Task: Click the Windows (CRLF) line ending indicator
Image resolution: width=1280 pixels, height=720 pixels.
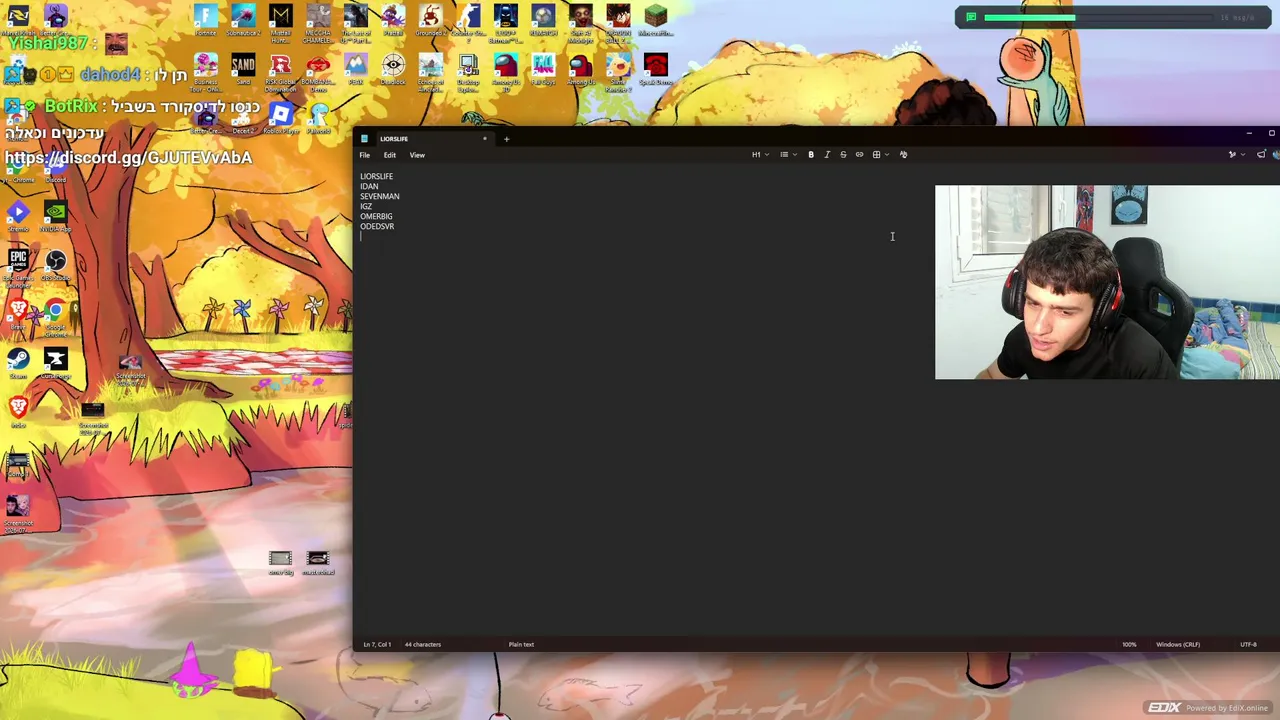Action: pos(1178,645)
